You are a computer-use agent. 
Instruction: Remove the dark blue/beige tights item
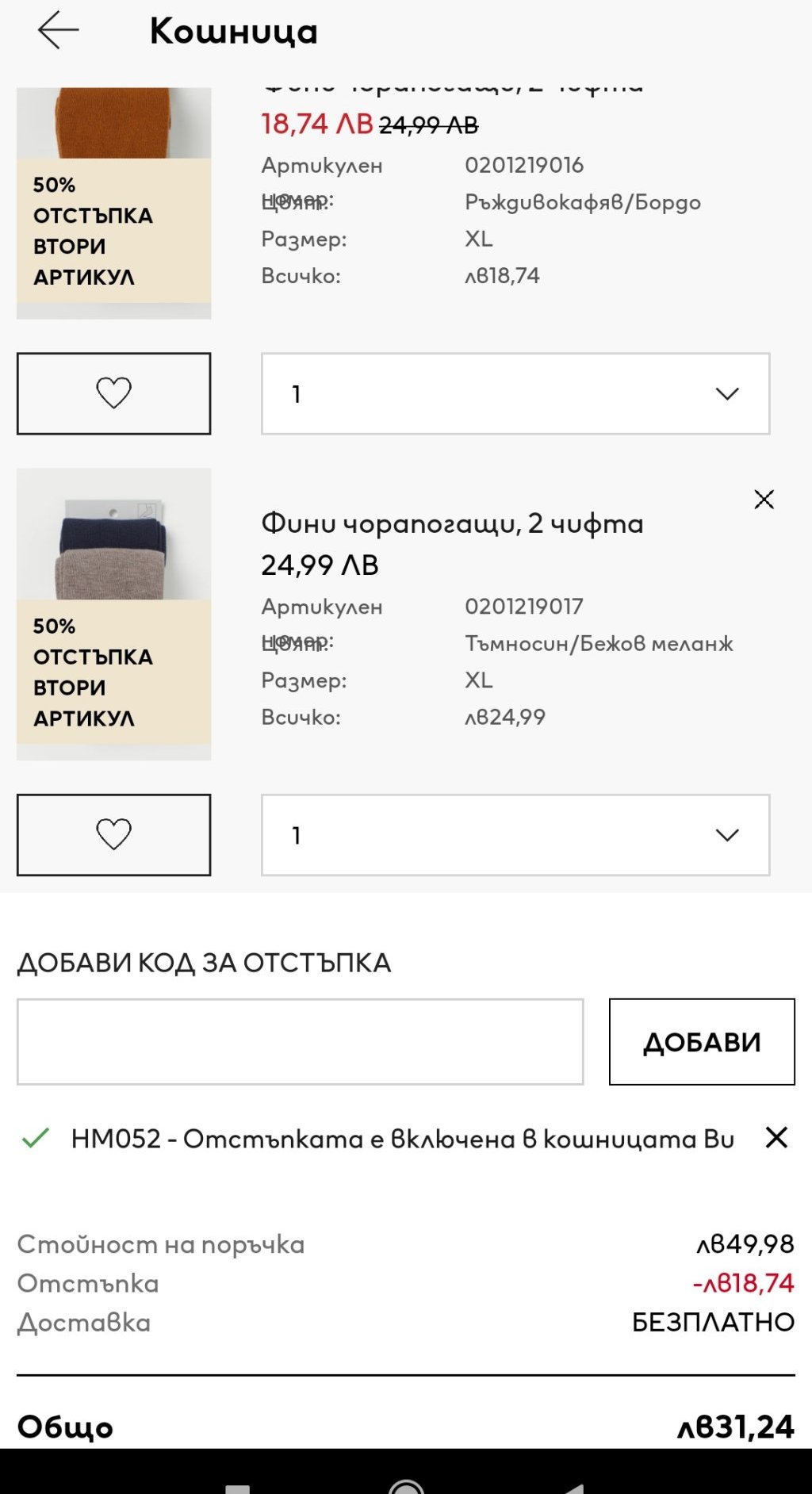point(764,499)
